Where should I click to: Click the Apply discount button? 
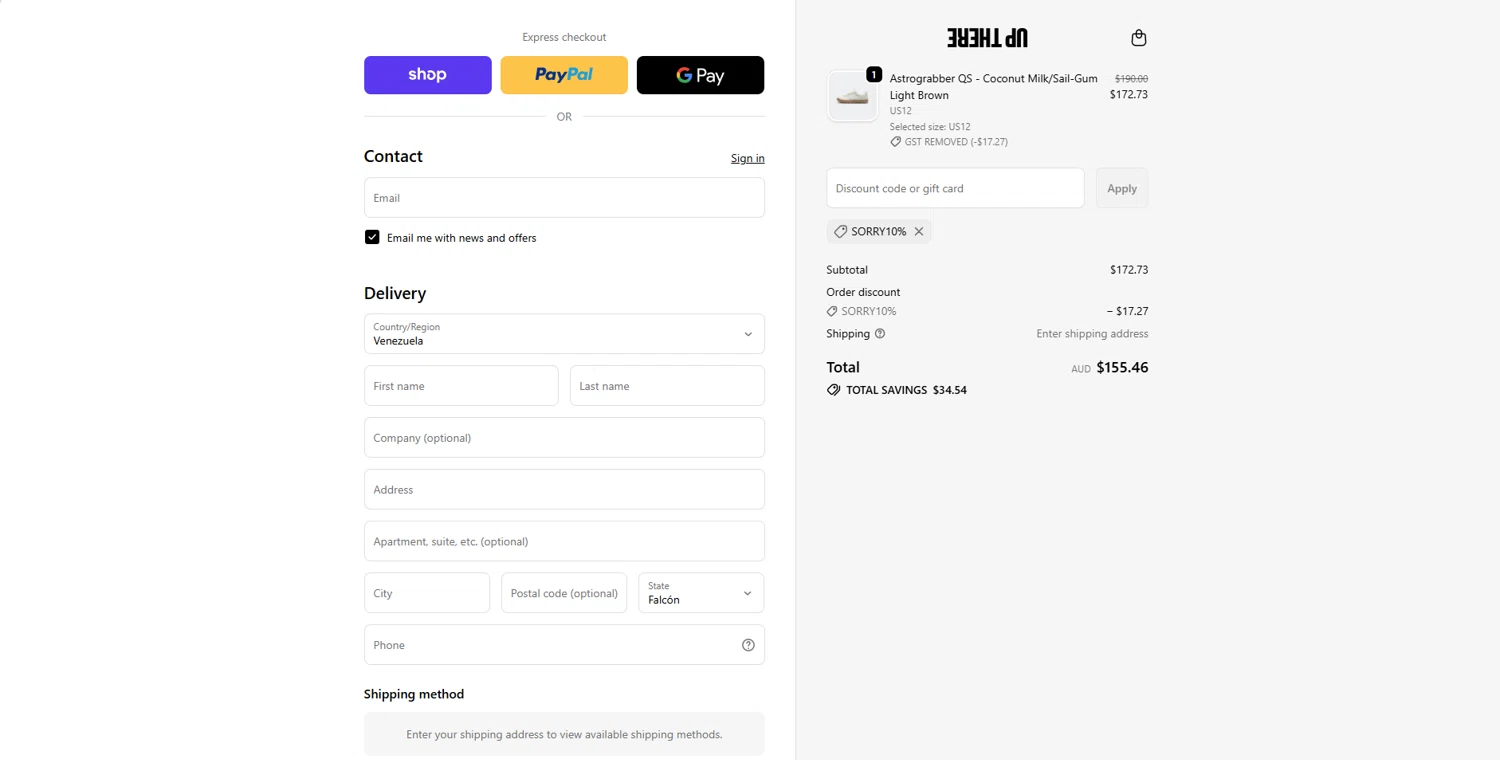(1122, 188)
